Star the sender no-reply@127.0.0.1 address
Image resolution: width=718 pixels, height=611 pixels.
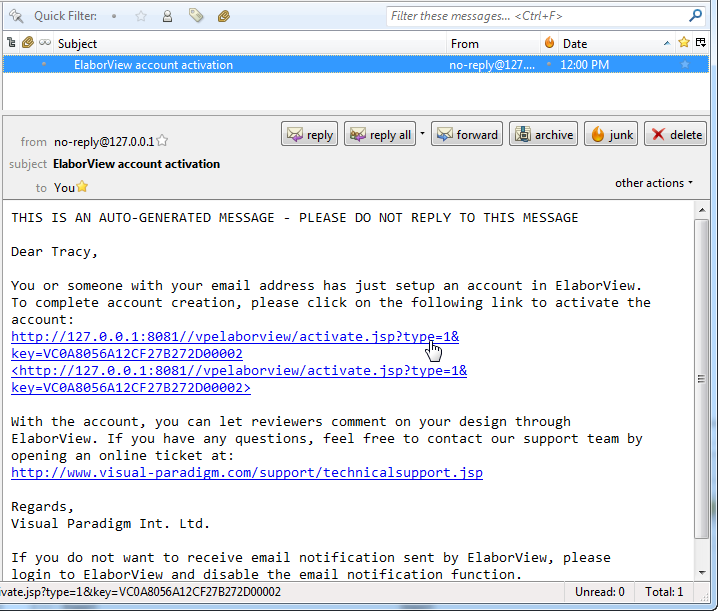[x=162, y=141]
